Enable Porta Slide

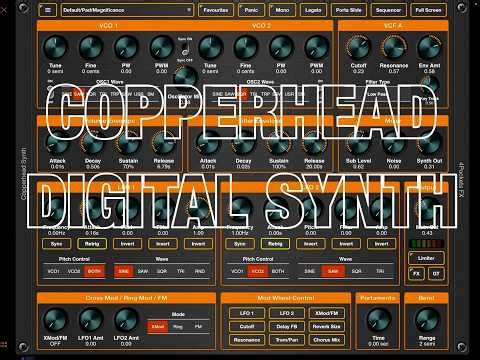click(348, 10)
